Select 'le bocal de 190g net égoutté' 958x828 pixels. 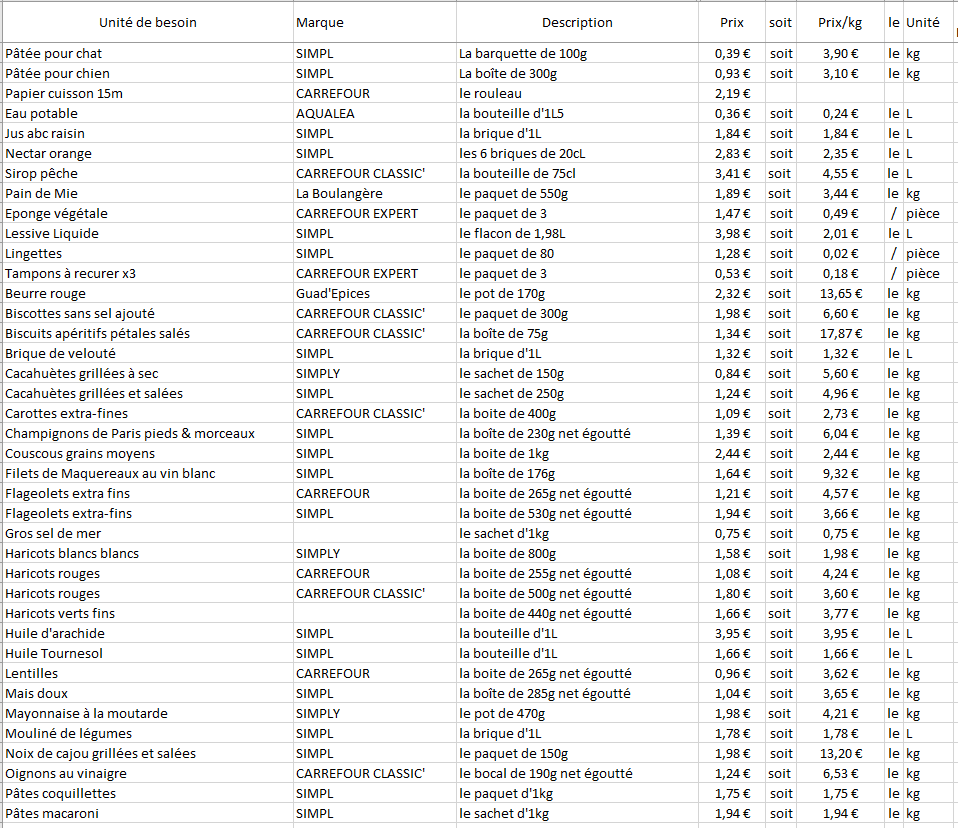577,774
